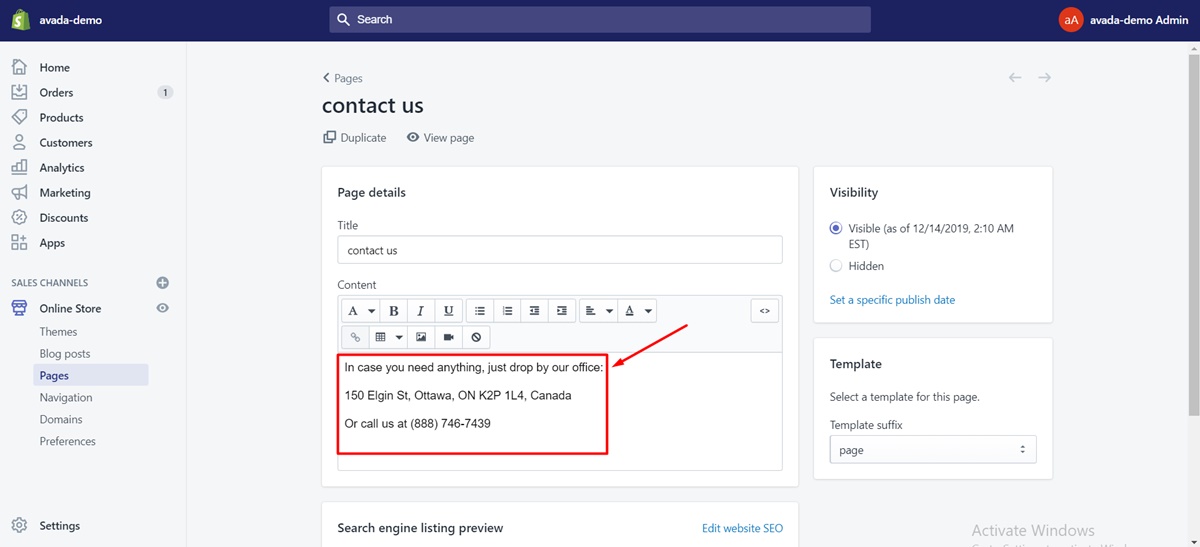This screenshot has width=1200, height=547.
Task: Click the insert video icon
Action: 448,337
